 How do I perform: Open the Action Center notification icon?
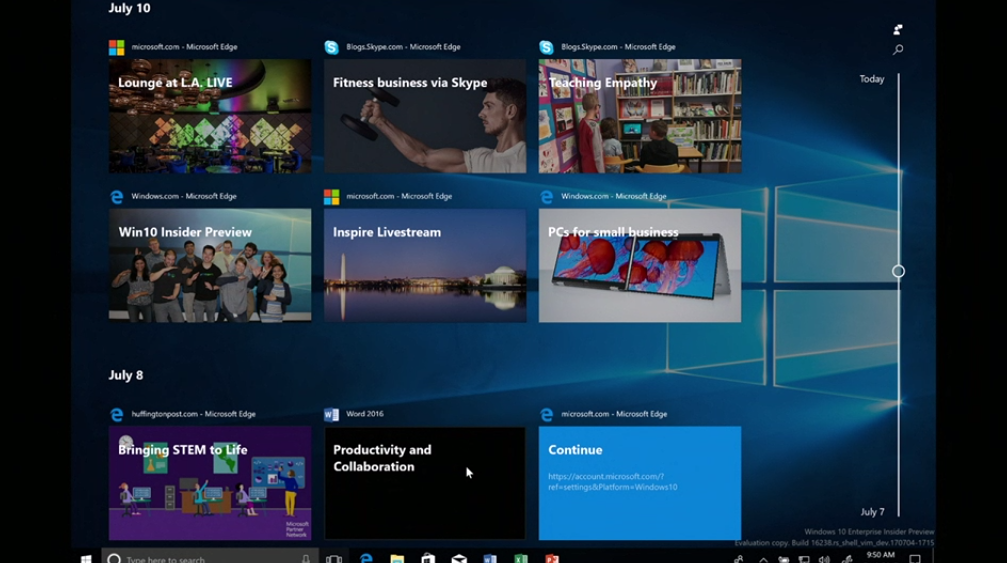click(914, 559)
